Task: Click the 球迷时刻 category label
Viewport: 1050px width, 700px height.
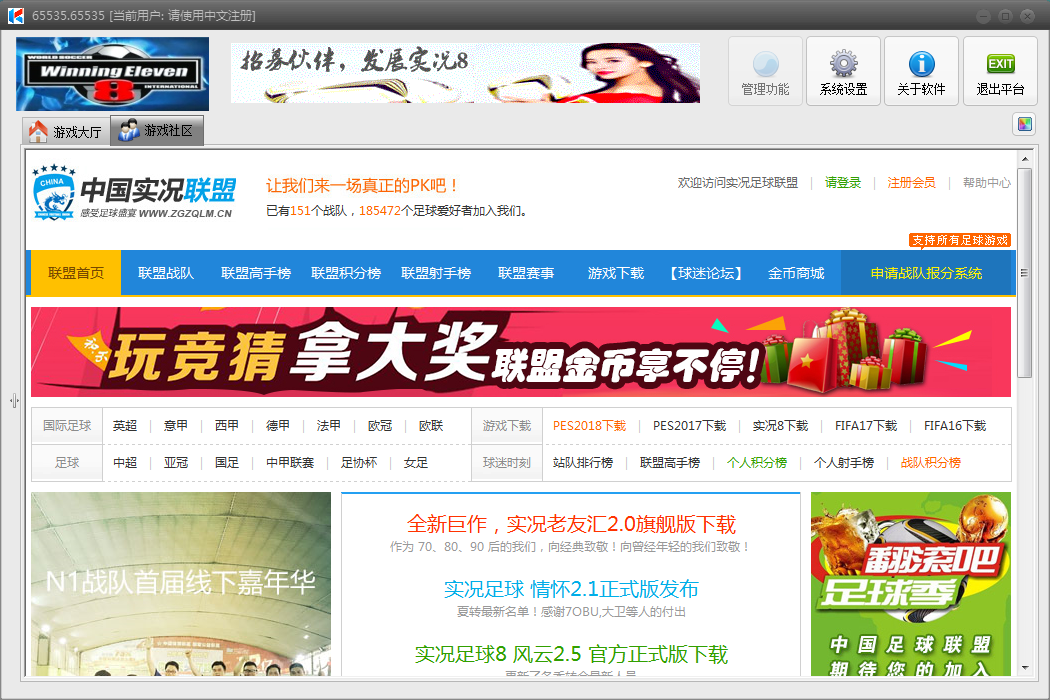Action: (507, 463)
